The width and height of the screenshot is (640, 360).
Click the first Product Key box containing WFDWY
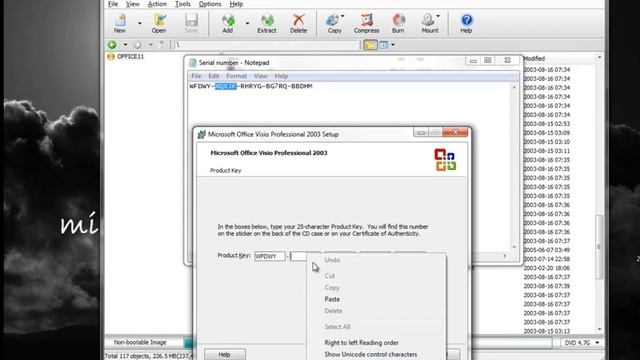point(269,256)
